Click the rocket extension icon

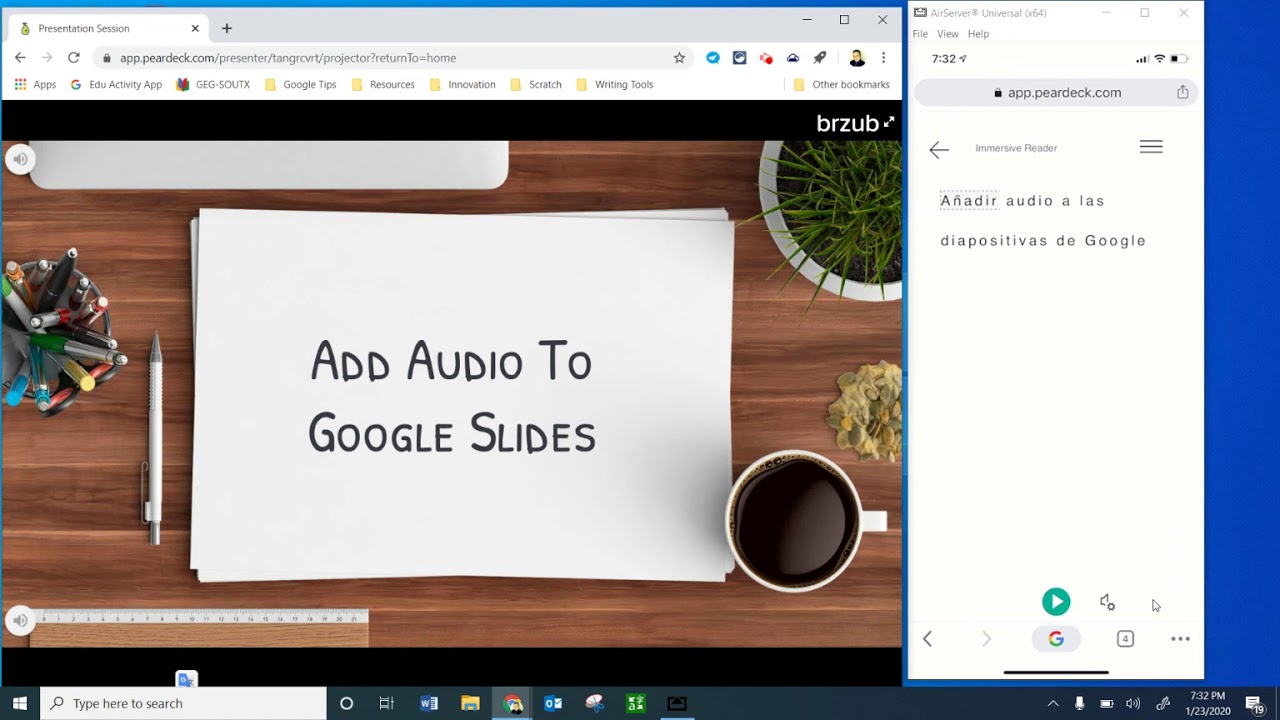[820, 58]
